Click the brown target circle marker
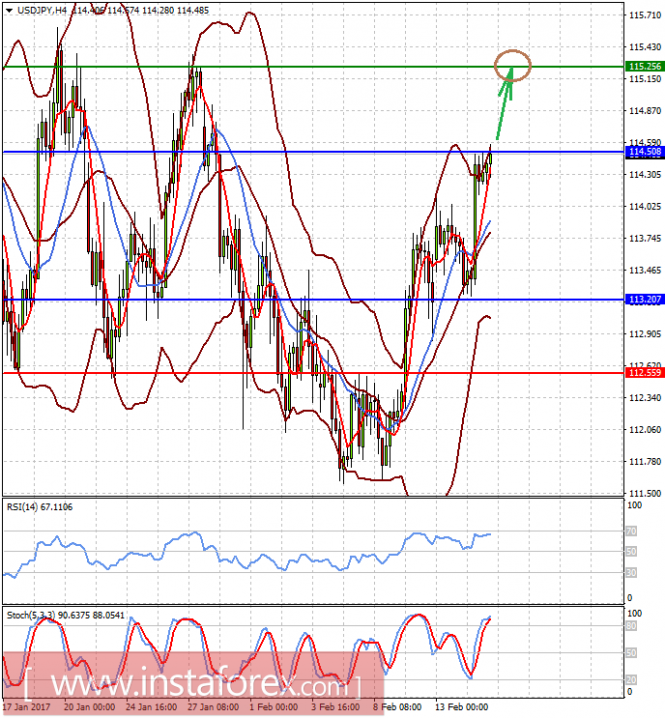The height and width of the screenshot is (718, 665). 512,65
